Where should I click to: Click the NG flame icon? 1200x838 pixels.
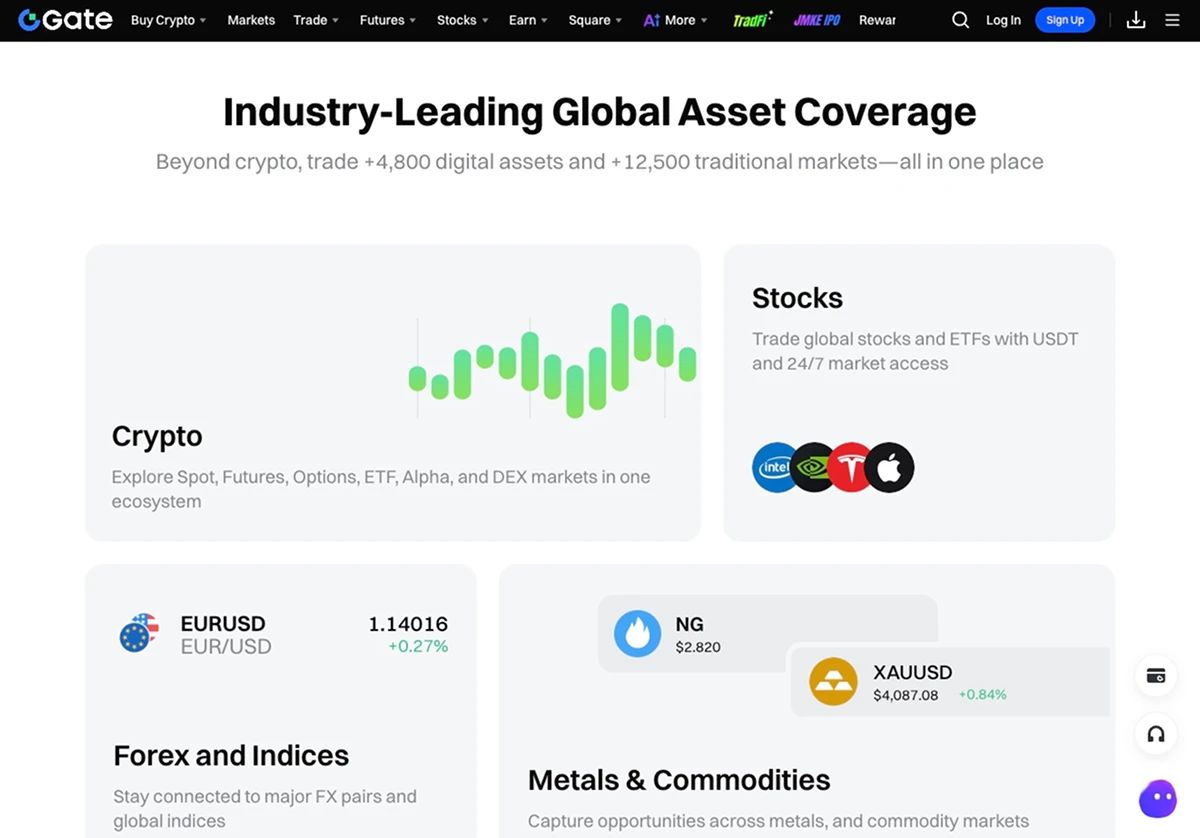point(637,634)
